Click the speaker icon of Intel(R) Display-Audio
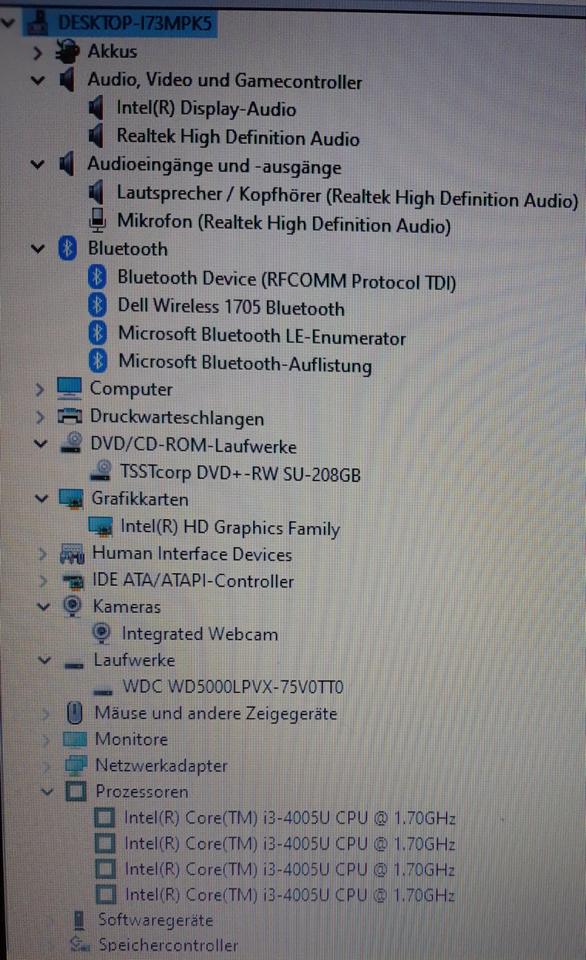 96,108
